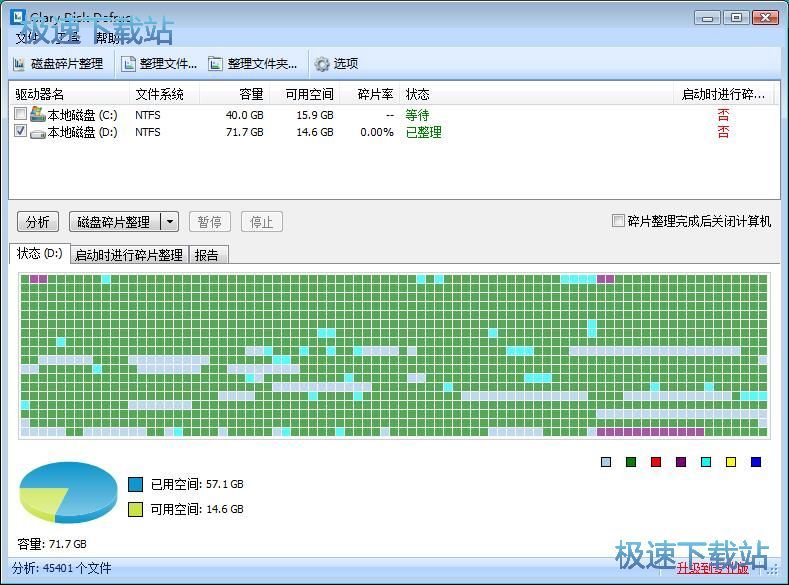
Task: Click 0.00% fragmentation value for D:
Action: [x=377, y=132]
